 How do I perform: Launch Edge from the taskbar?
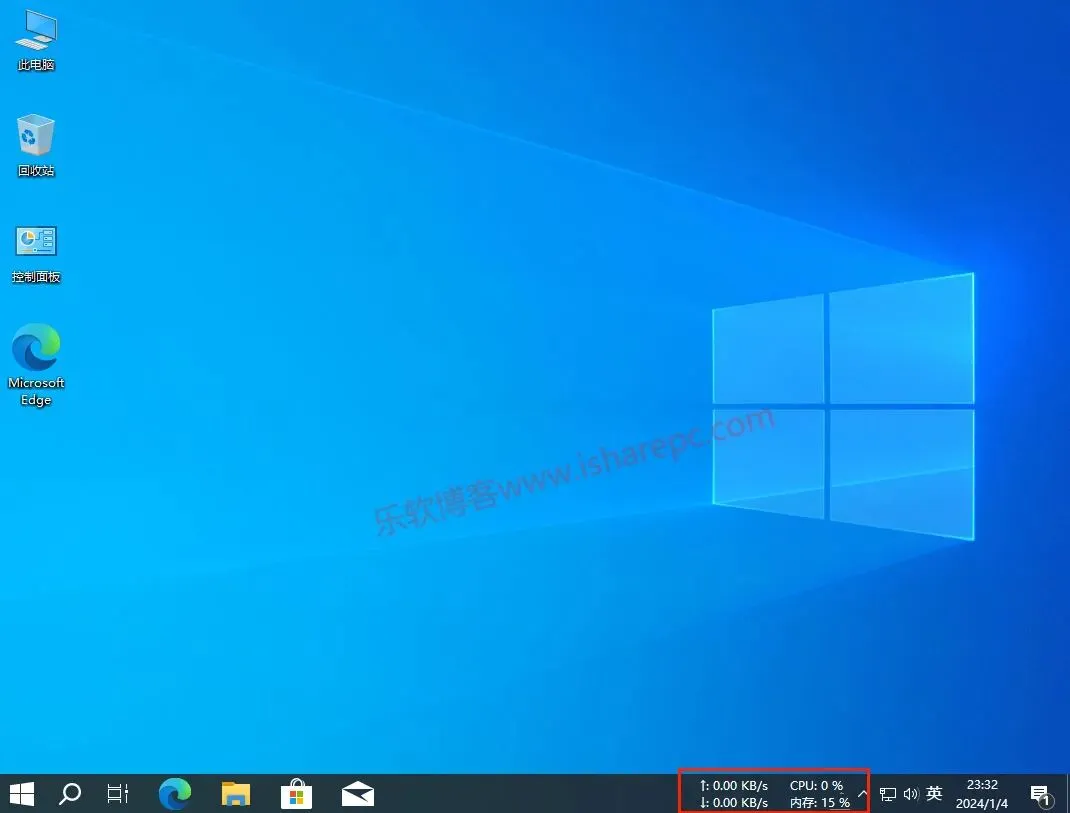tap(175, 794)
